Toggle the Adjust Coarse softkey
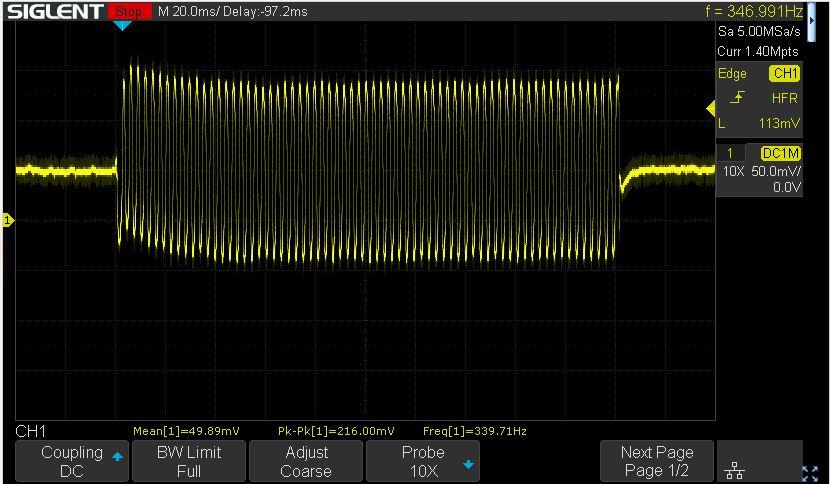This screenshot has width=830, height=484. pos(306,461)
